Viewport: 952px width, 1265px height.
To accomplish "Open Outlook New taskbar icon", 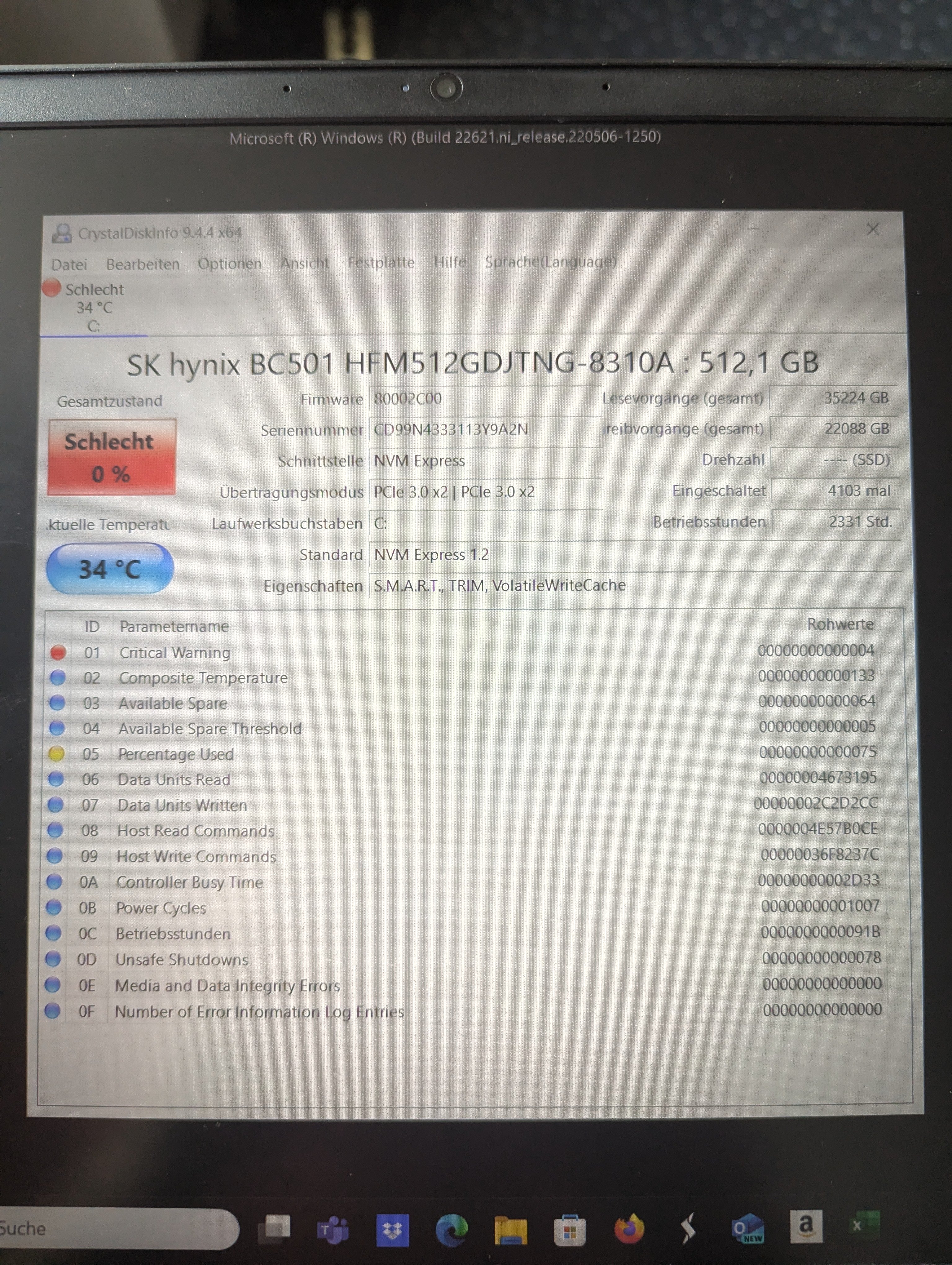I will coord(747,1228).
